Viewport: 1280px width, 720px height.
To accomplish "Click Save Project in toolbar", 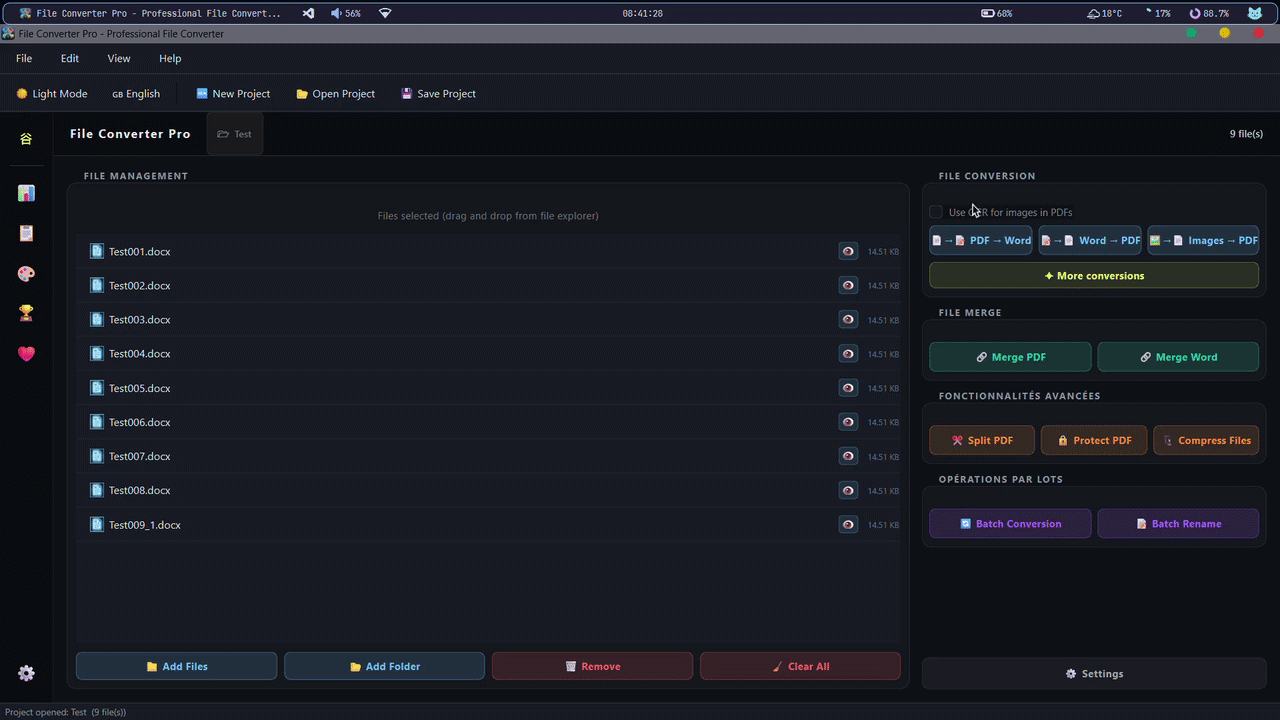I will click(438, 94).
